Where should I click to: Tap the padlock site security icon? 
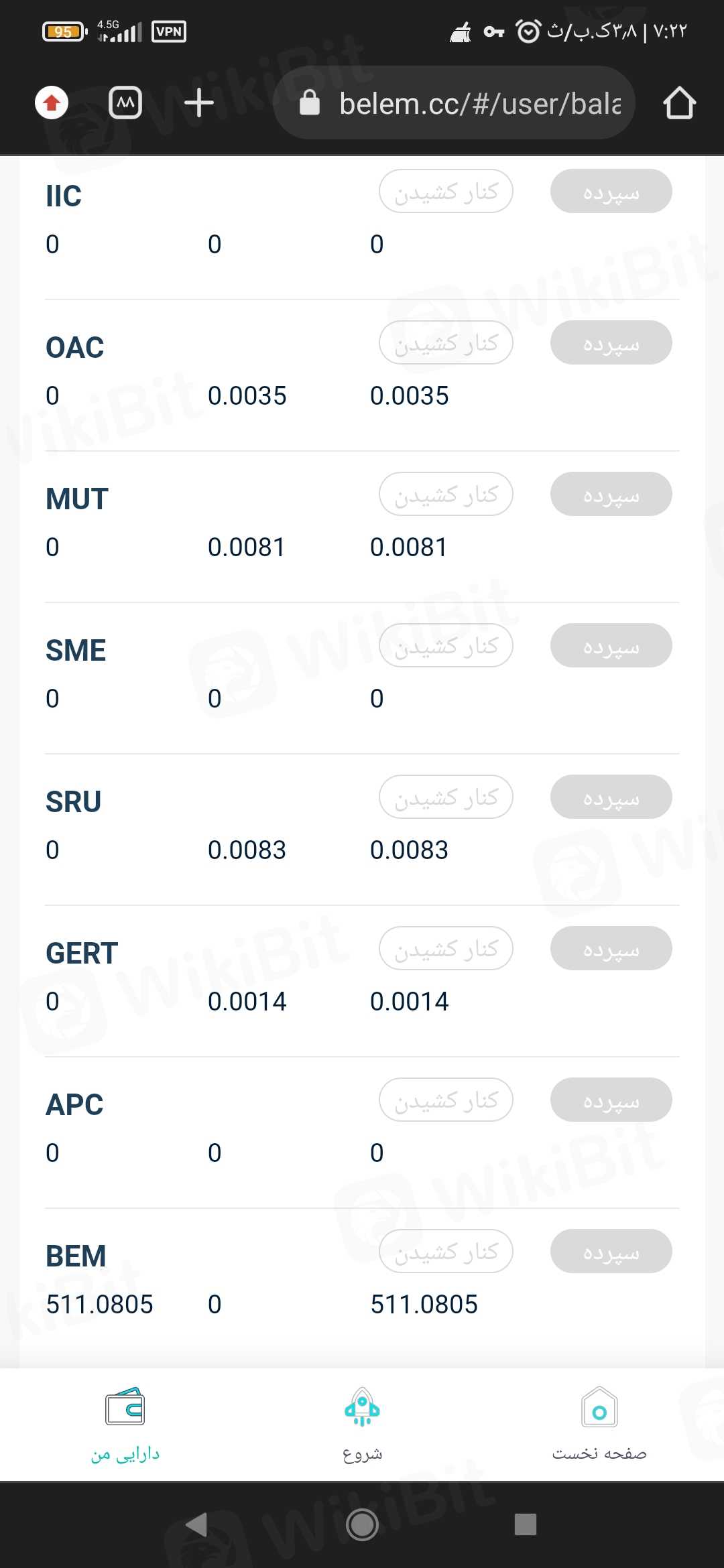(x=309, y=103)
